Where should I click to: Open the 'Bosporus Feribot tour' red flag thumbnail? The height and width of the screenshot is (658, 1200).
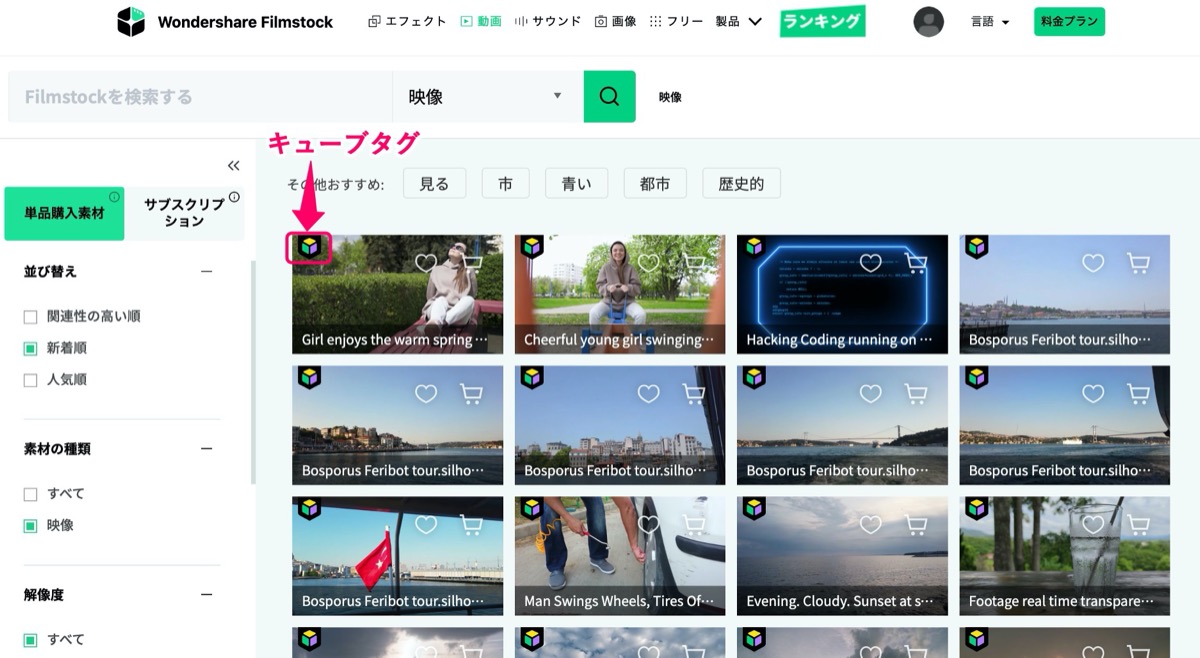tap(398, 556)
